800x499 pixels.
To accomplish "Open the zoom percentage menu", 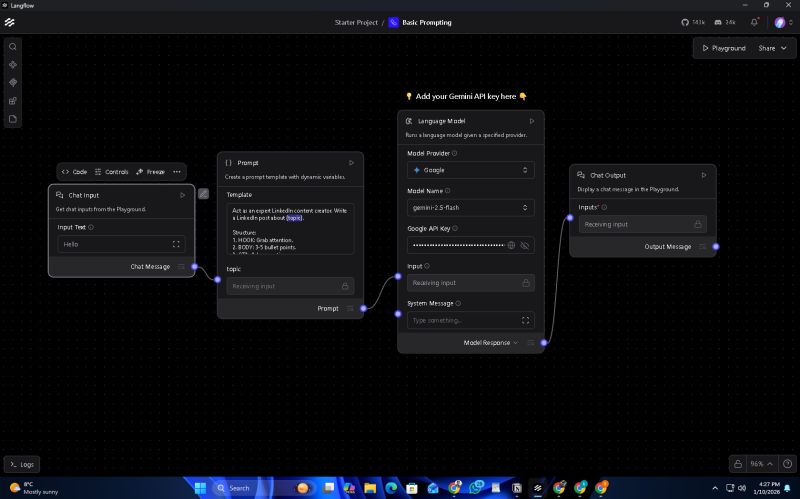I will click(761, 464).
